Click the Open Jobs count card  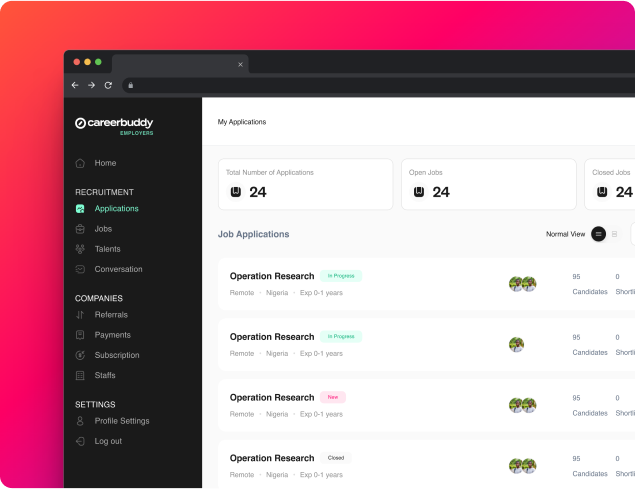pyautogui.click(x=488, y=184)
